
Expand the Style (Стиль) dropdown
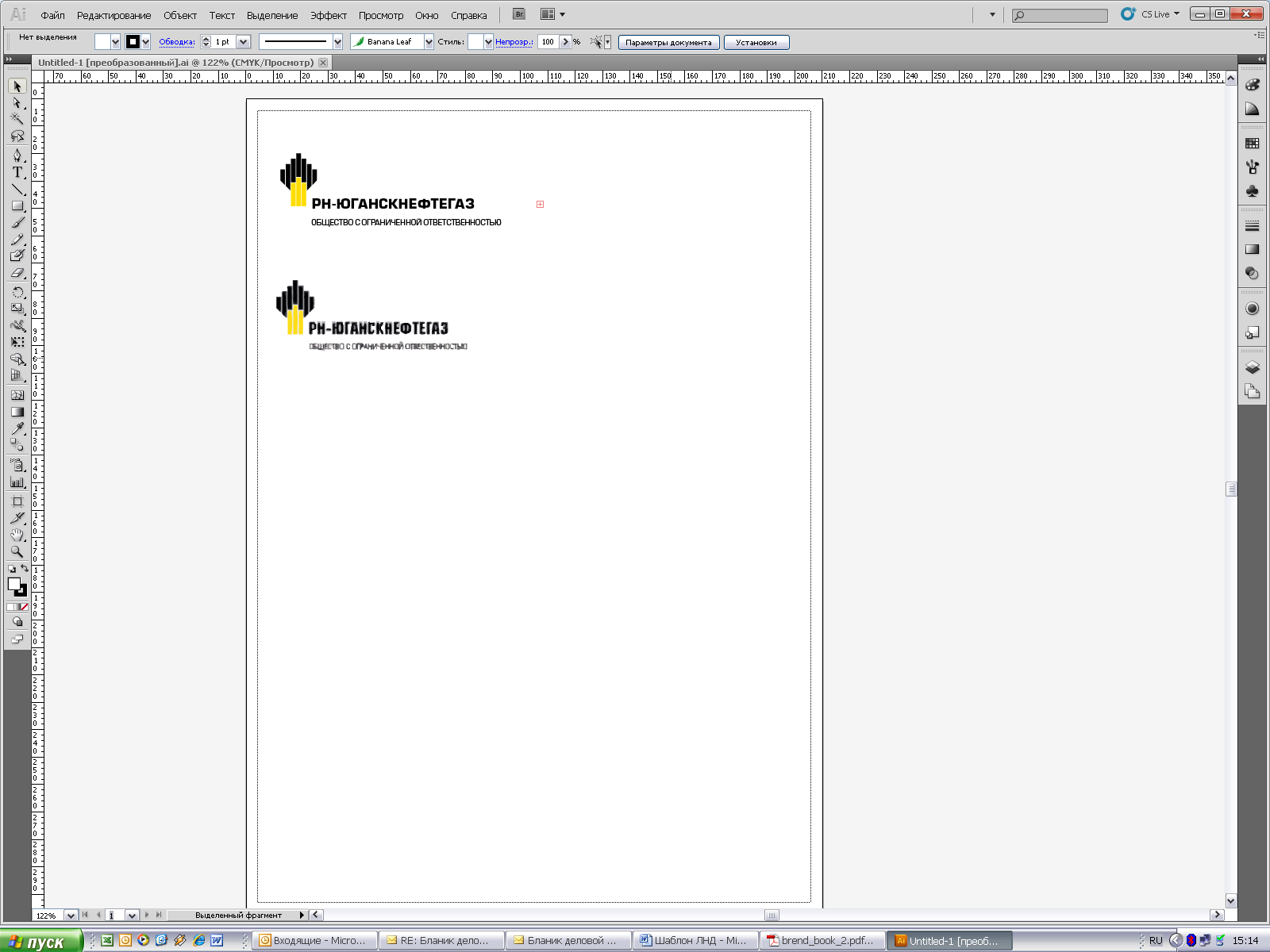(488, 42)
